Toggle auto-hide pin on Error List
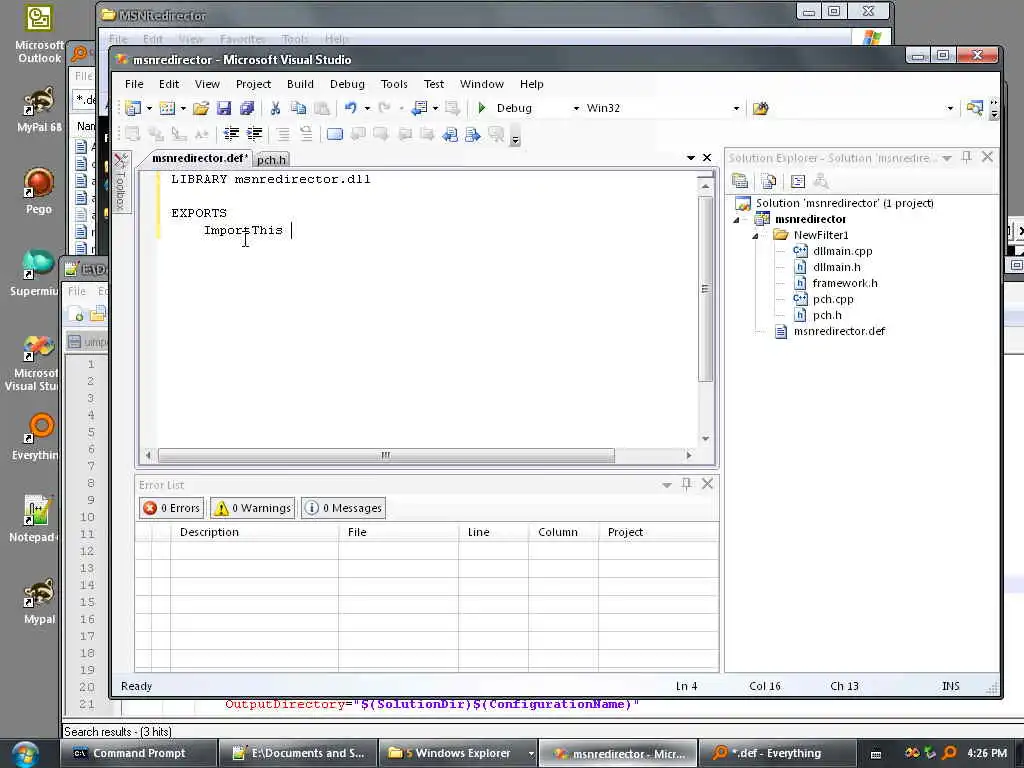This screenshot has width=1024, height=768. (x=686, y=484)
